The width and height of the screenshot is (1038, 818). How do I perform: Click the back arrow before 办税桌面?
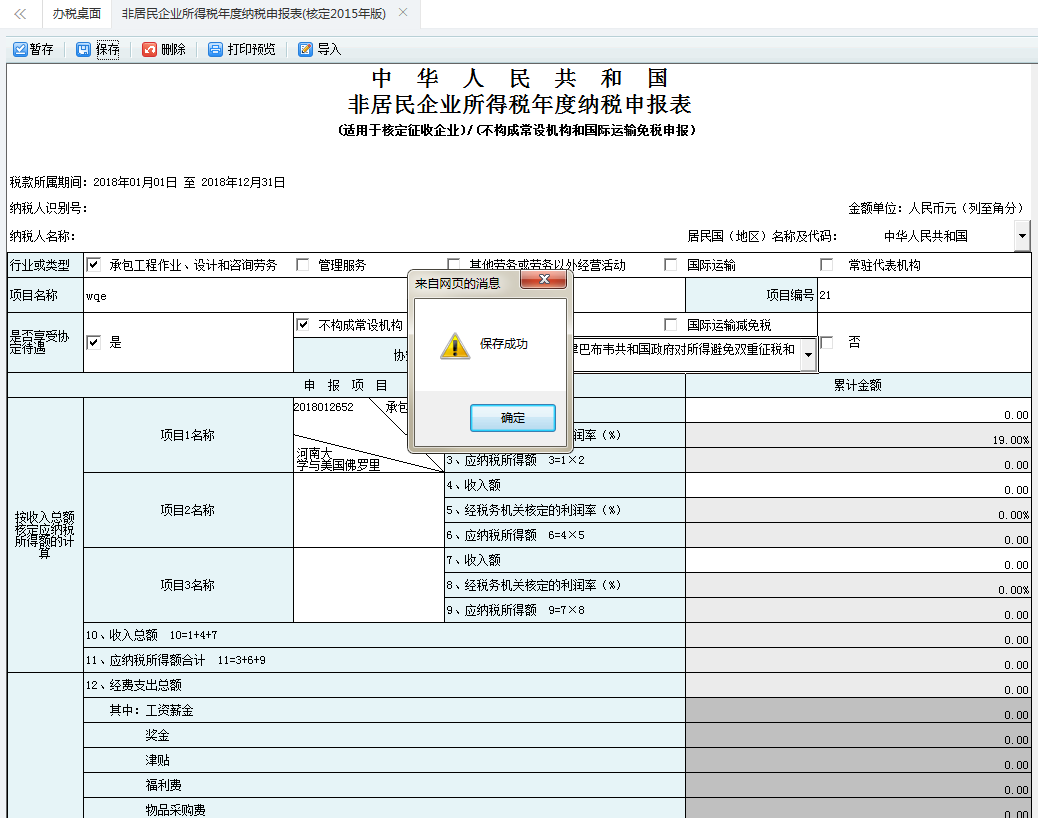[17, 14]
